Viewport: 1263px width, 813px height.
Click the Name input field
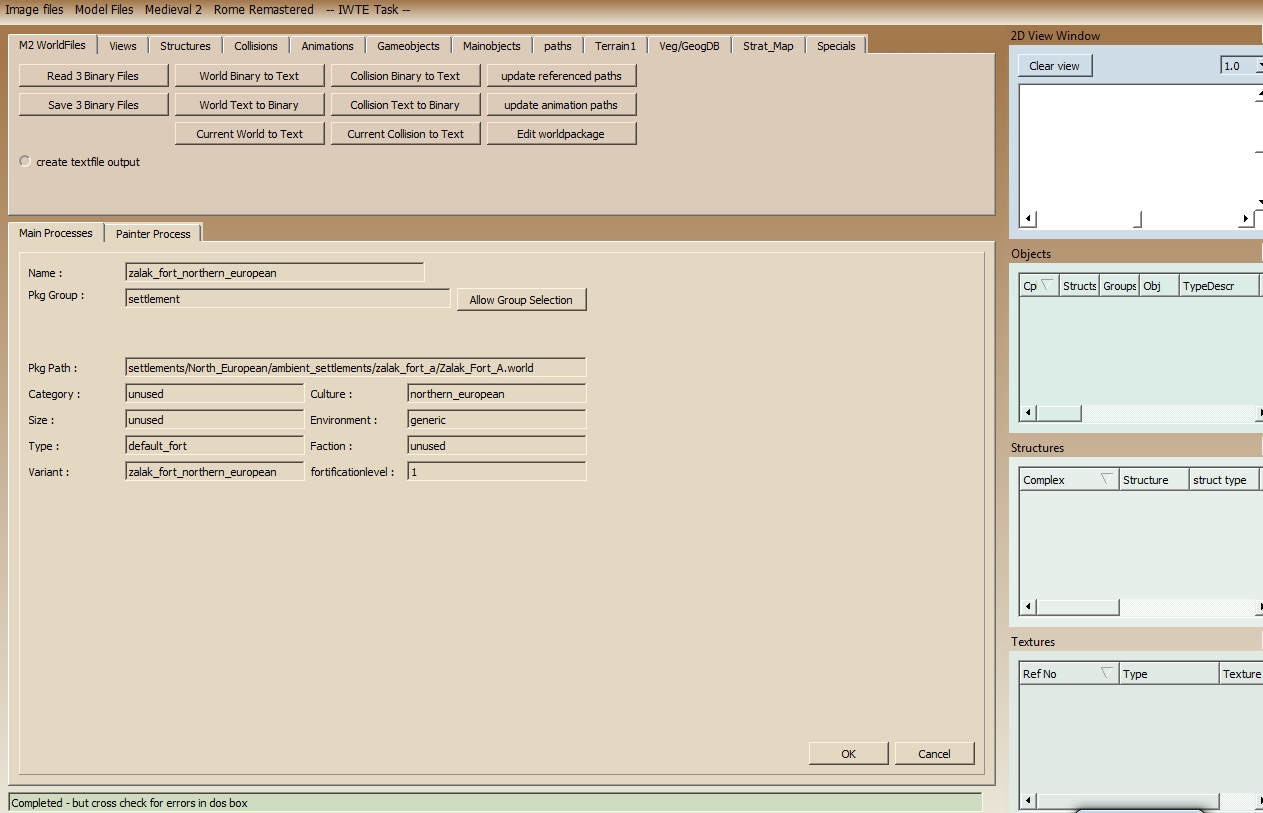[275, 273]
